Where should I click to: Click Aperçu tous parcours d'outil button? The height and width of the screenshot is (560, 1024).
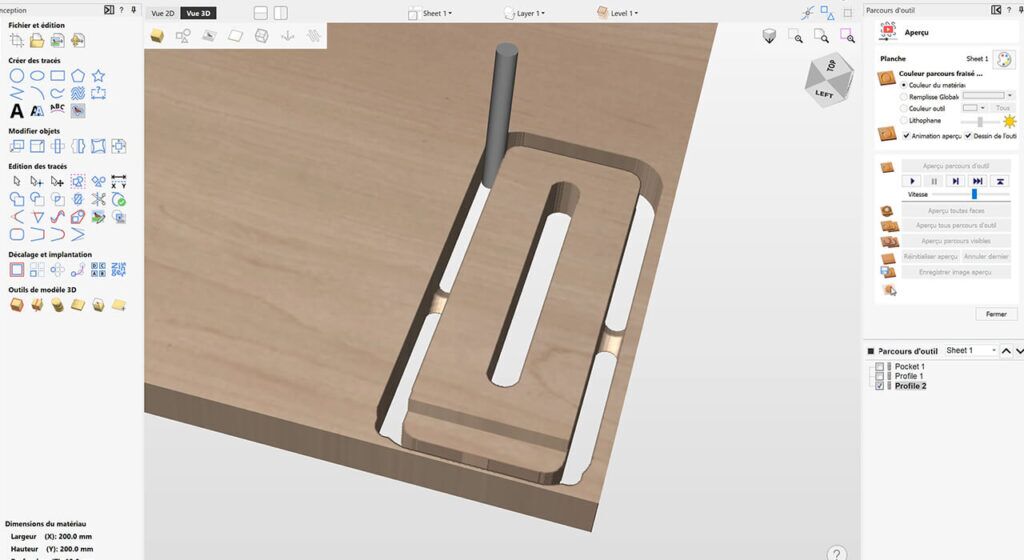click(956, 226)
